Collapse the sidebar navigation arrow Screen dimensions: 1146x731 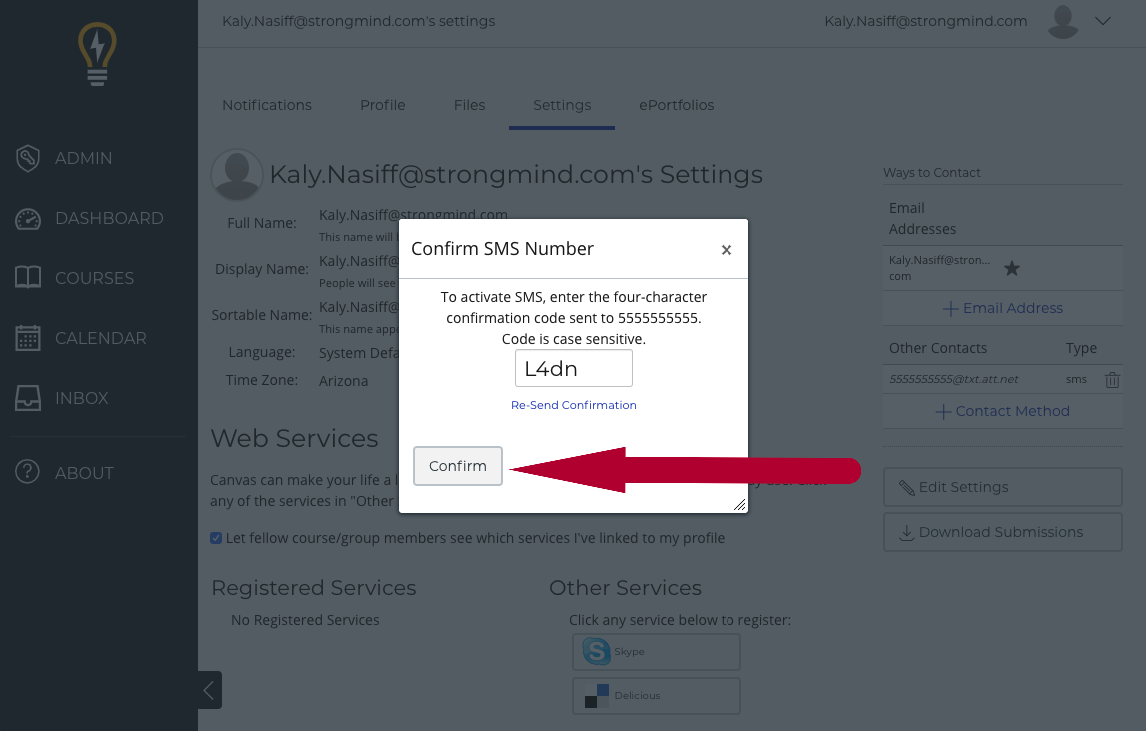209,690
